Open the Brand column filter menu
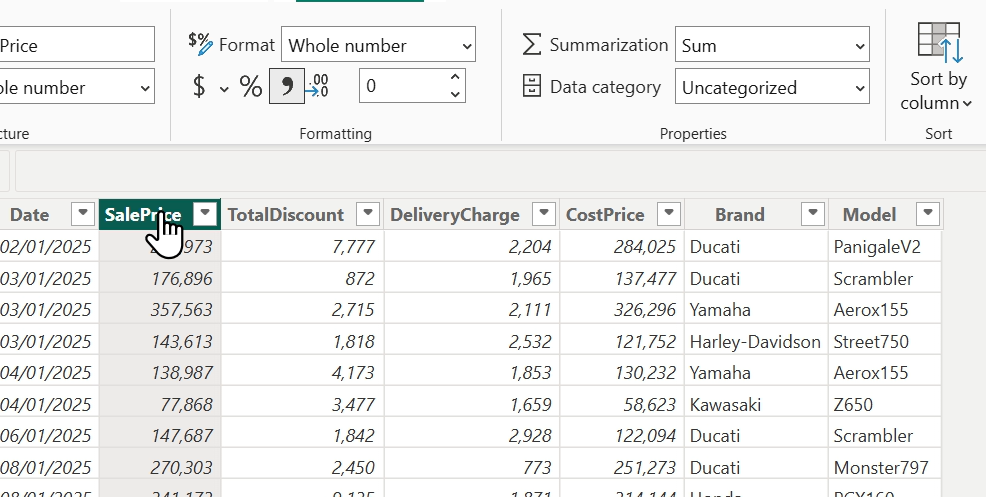The width and height of the screenshot is (986, 497). pos(813,214)
